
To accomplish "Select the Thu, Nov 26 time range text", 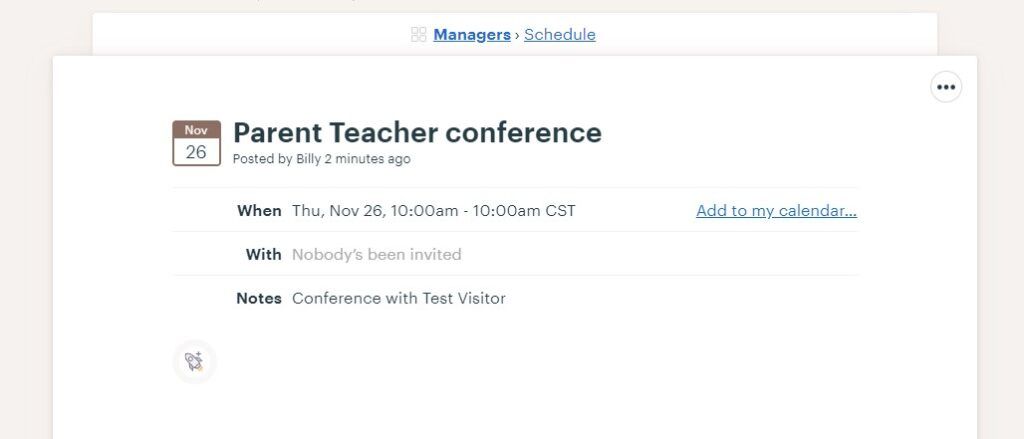I will (x=434, y=211).
